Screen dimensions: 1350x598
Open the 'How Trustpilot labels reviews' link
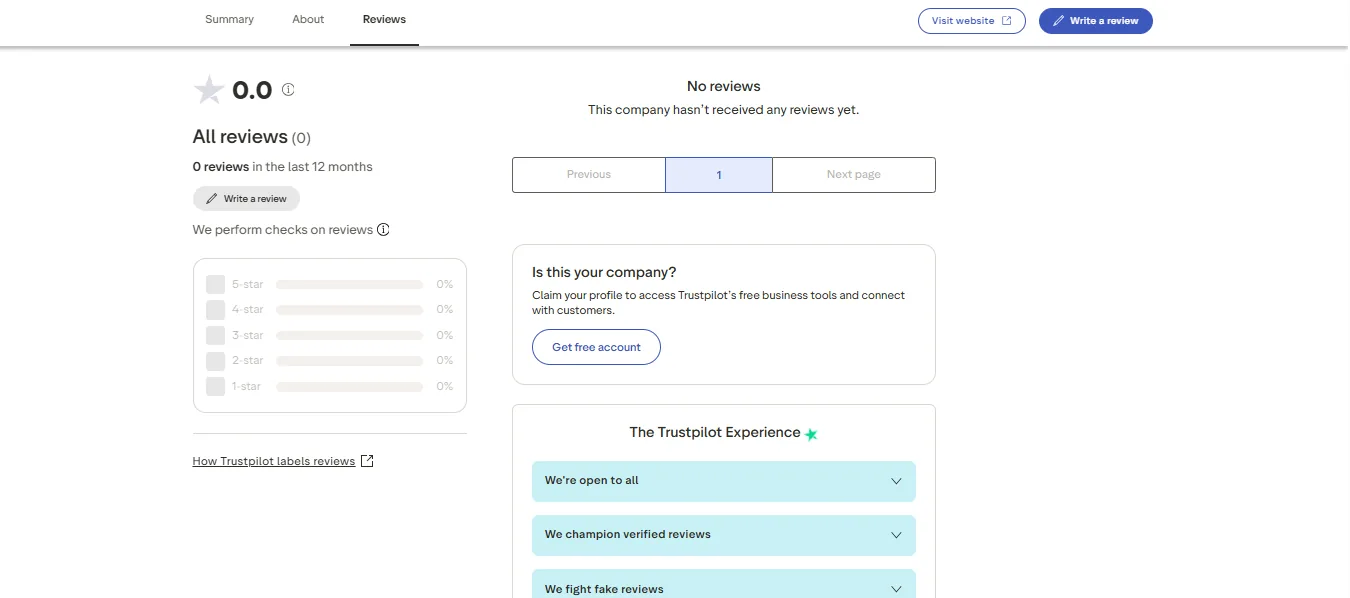274,461
